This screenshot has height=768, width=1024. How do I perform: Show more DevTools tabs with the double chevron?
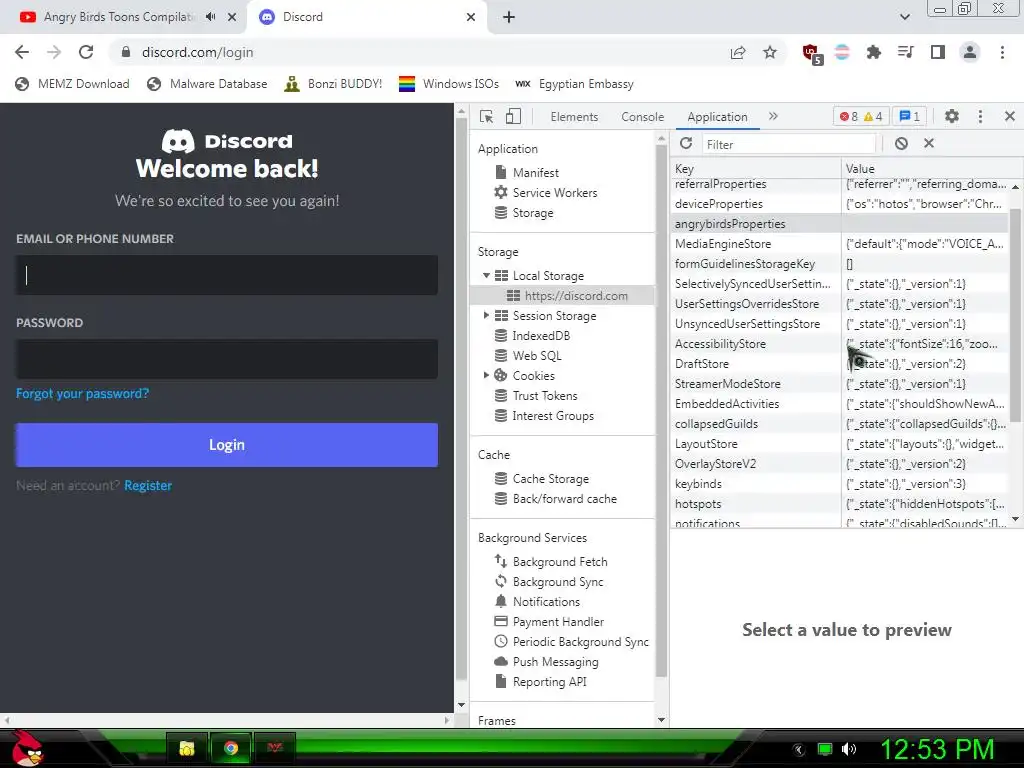(x=773, y=116)
